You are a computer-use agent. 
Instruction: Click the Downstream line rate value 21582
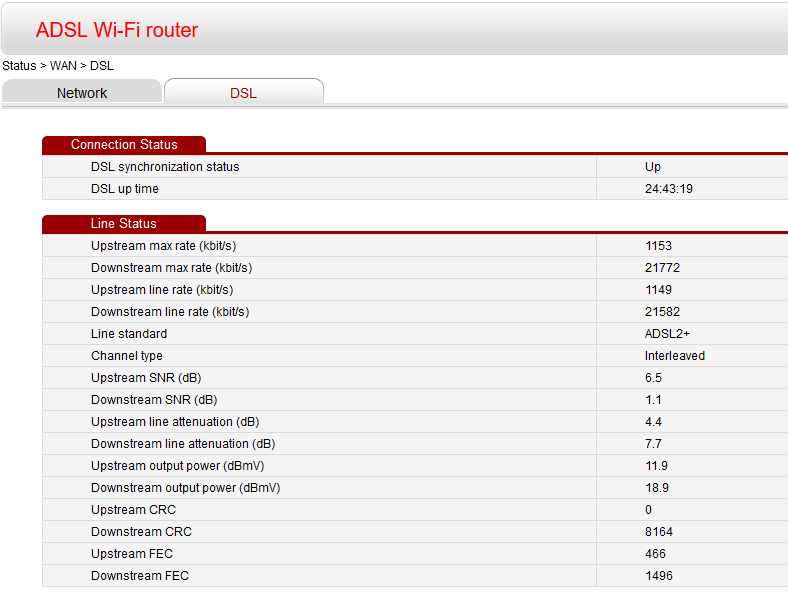point(662,312)
